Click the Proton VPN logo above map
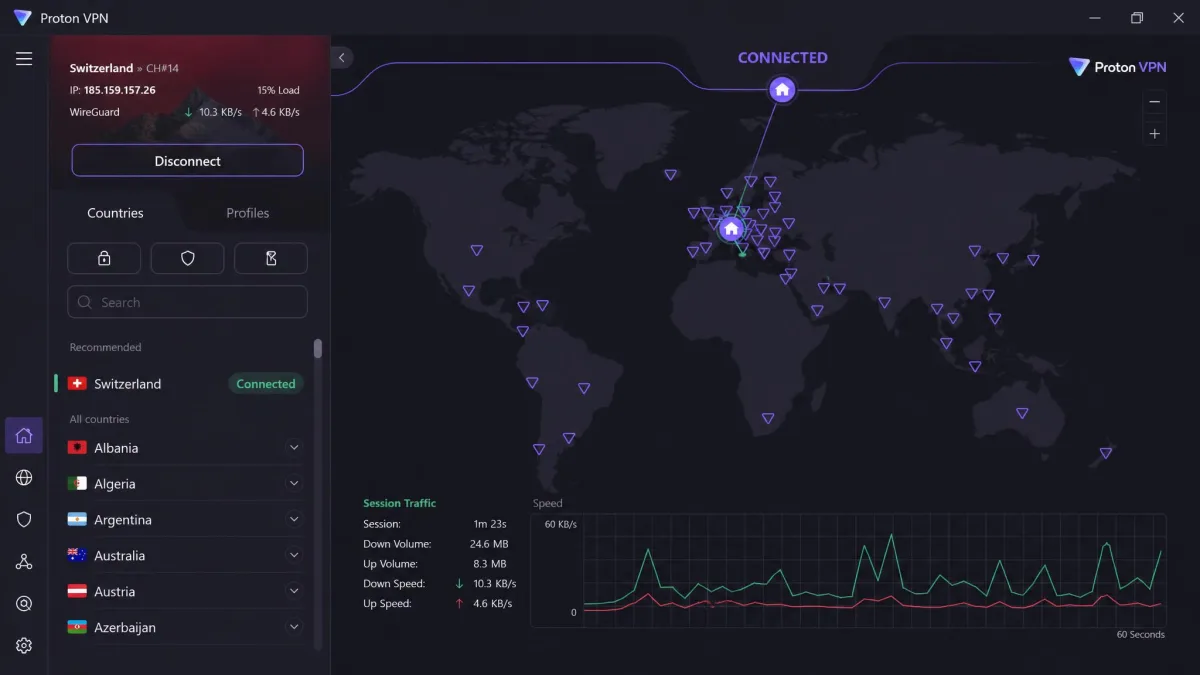The width and height of the screenshot is (1200, 675). click(x=1117, y=67)
